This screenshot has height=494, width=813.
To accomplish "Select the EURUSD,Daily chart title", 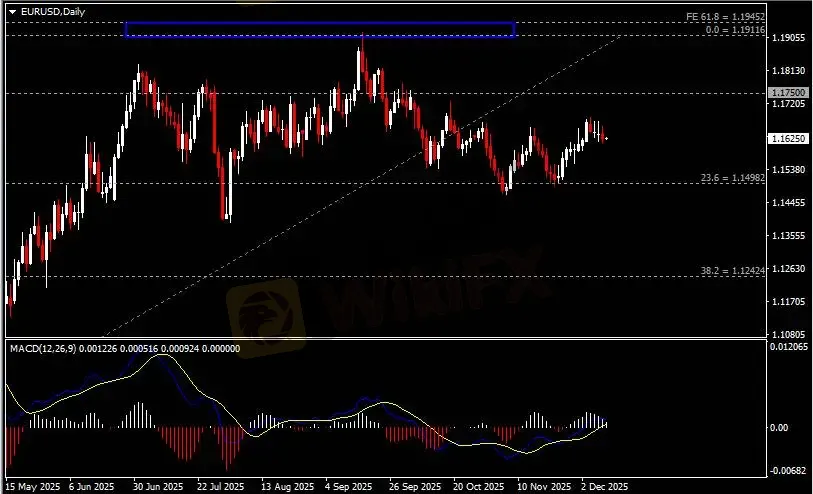I will click(53, 11).
